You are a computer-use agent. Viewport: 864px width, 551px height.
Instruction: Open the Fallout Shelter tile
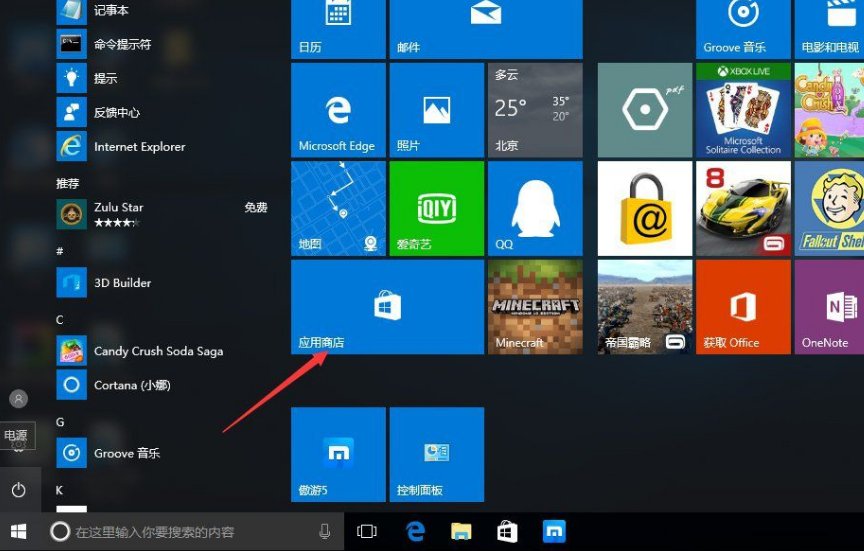[x=829, y=208]
